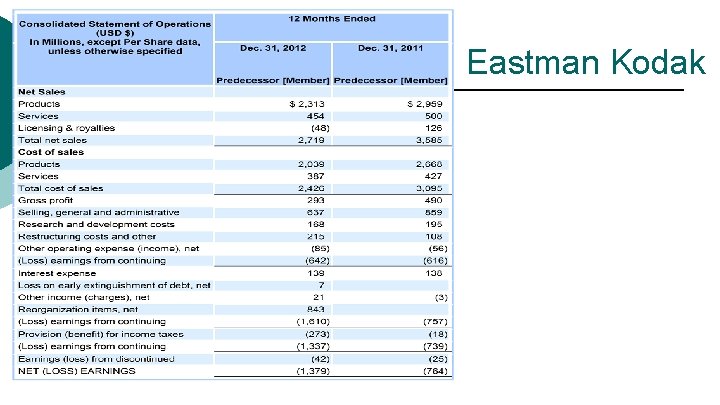Click the '7' debt extinguishment value
Screen dimensions: 720x405
pyautogui.click(x=321, y=285)
